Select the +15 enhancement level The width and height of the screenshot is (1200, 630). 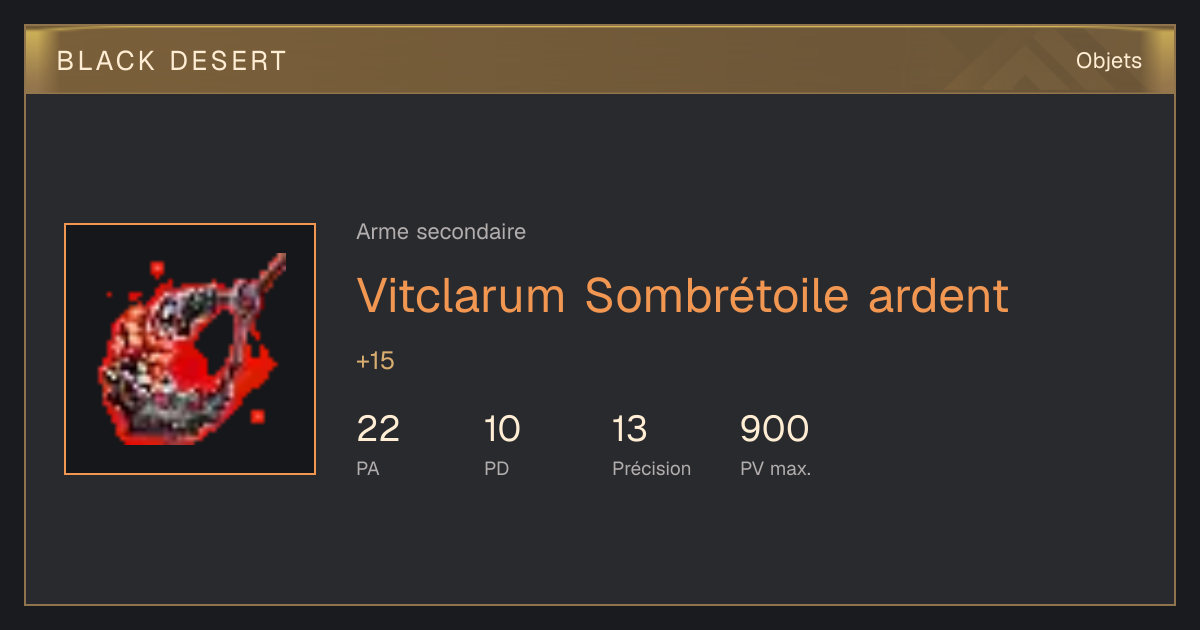(375, 361)
